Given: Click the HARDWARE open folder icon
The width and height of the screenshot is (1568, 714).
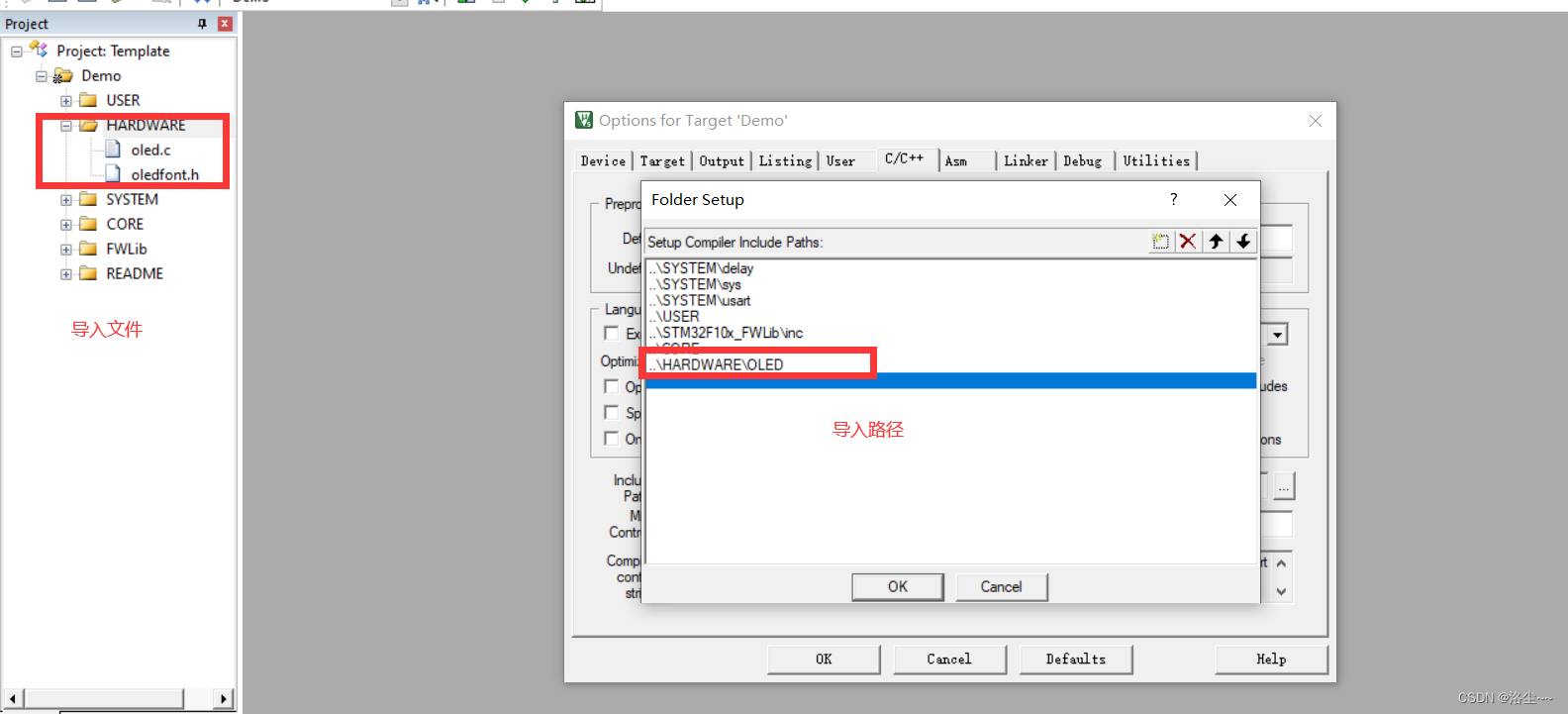Looking at the screenshot, I should point(89,125).
